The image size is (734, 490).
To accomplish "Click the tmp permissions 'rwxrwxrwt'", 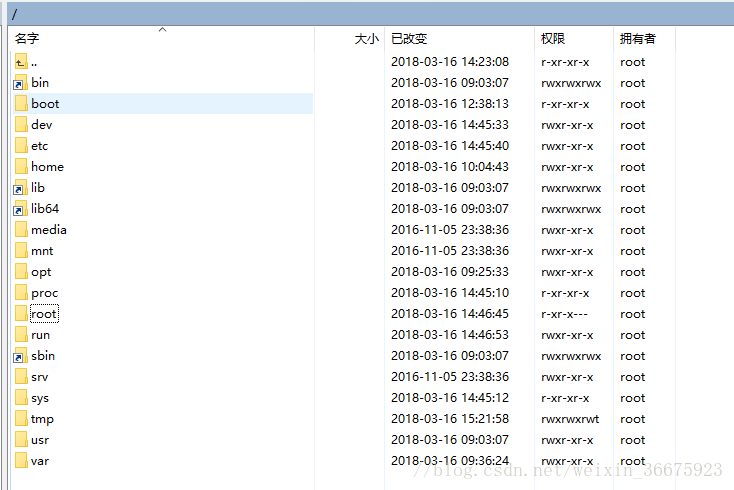I will [x=570, y=419].
